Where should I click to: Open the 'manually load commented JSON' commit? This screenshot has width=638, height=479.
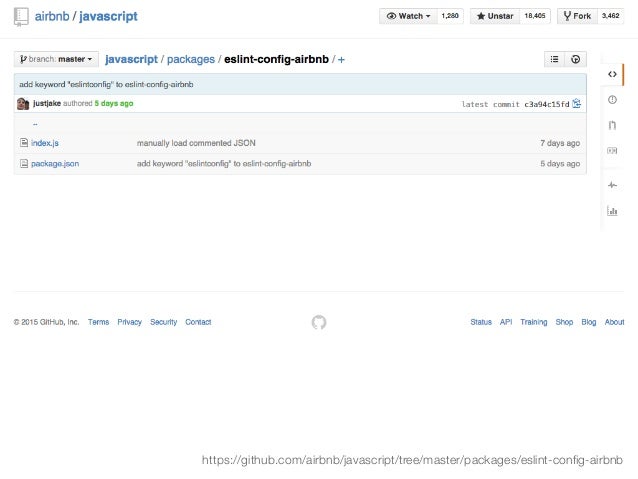(196, 143)
